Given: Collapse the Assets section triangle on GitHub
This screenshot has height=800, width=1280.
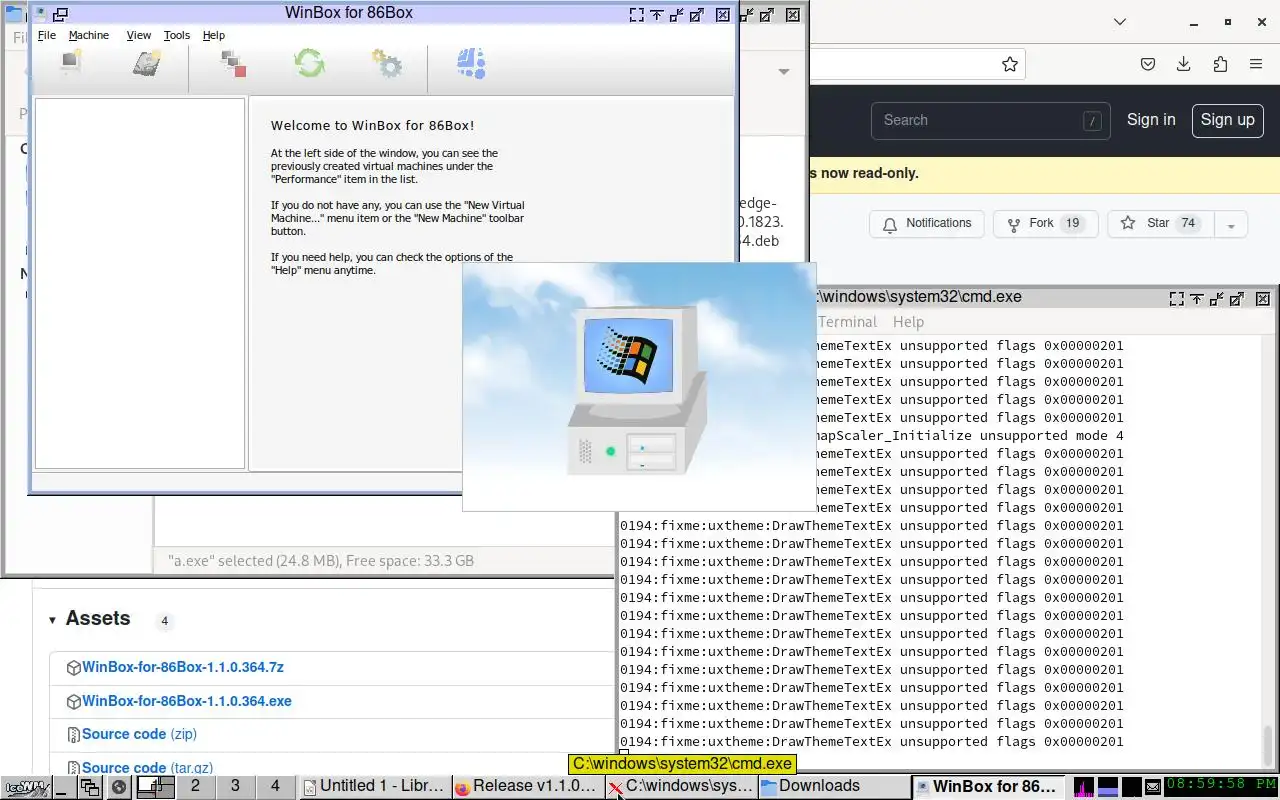Looking at the screenshot, I should [52, 620].
